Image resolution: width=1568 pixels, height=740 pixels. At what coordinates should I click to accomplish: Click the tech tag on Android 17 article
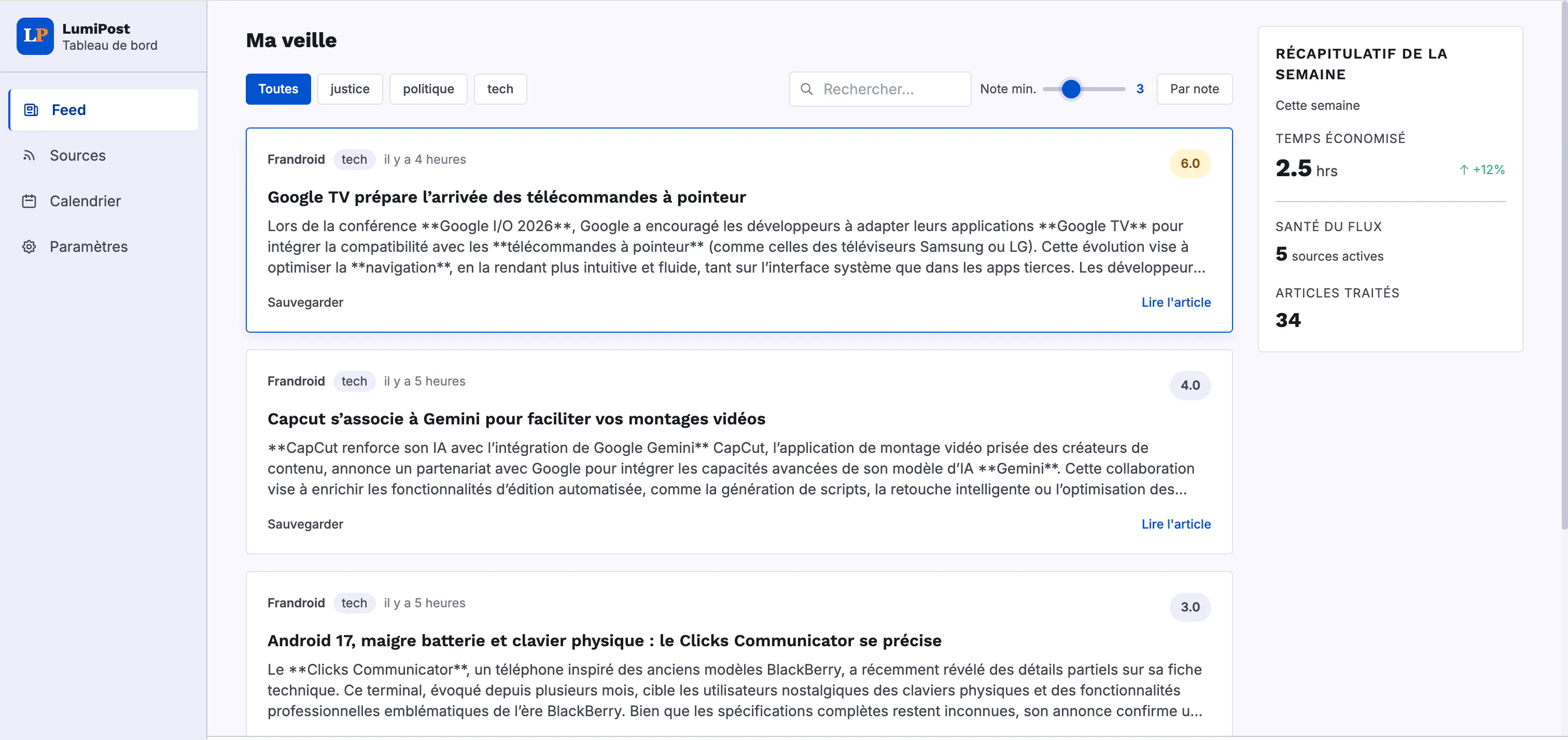tap(354, 603)
